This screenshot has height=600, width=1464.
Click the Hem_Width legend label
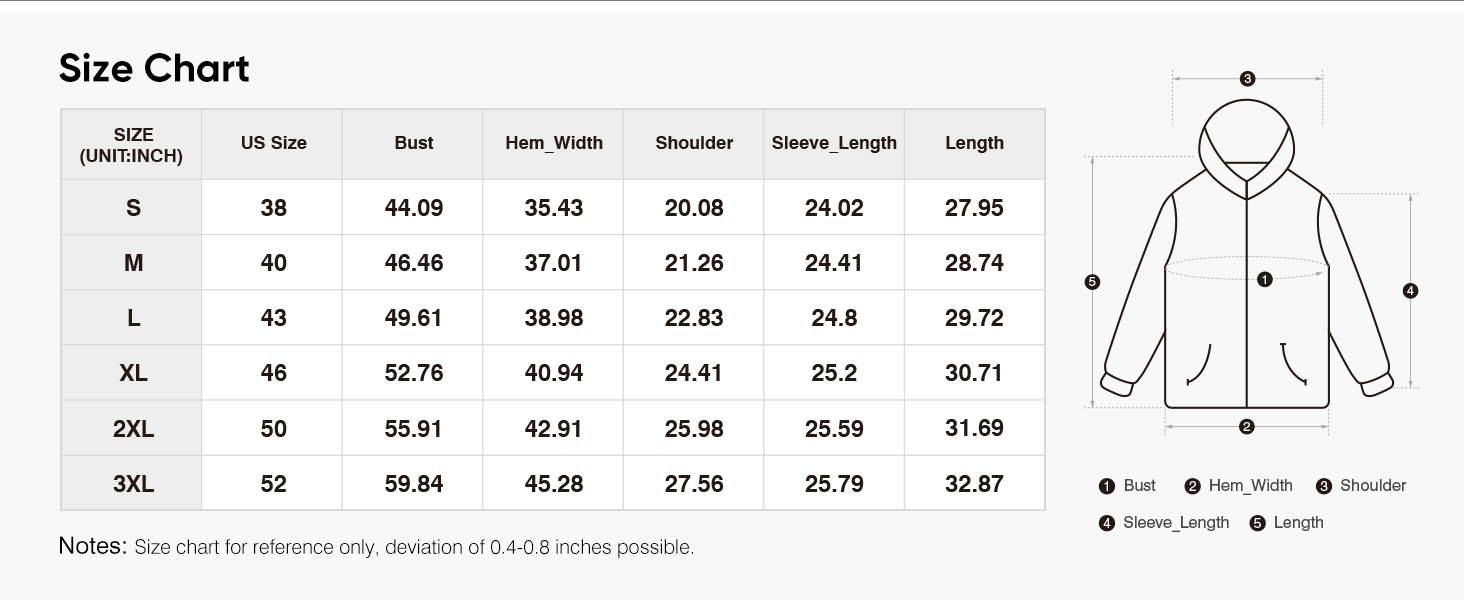pyautogui.click(x=1250, y=486)
